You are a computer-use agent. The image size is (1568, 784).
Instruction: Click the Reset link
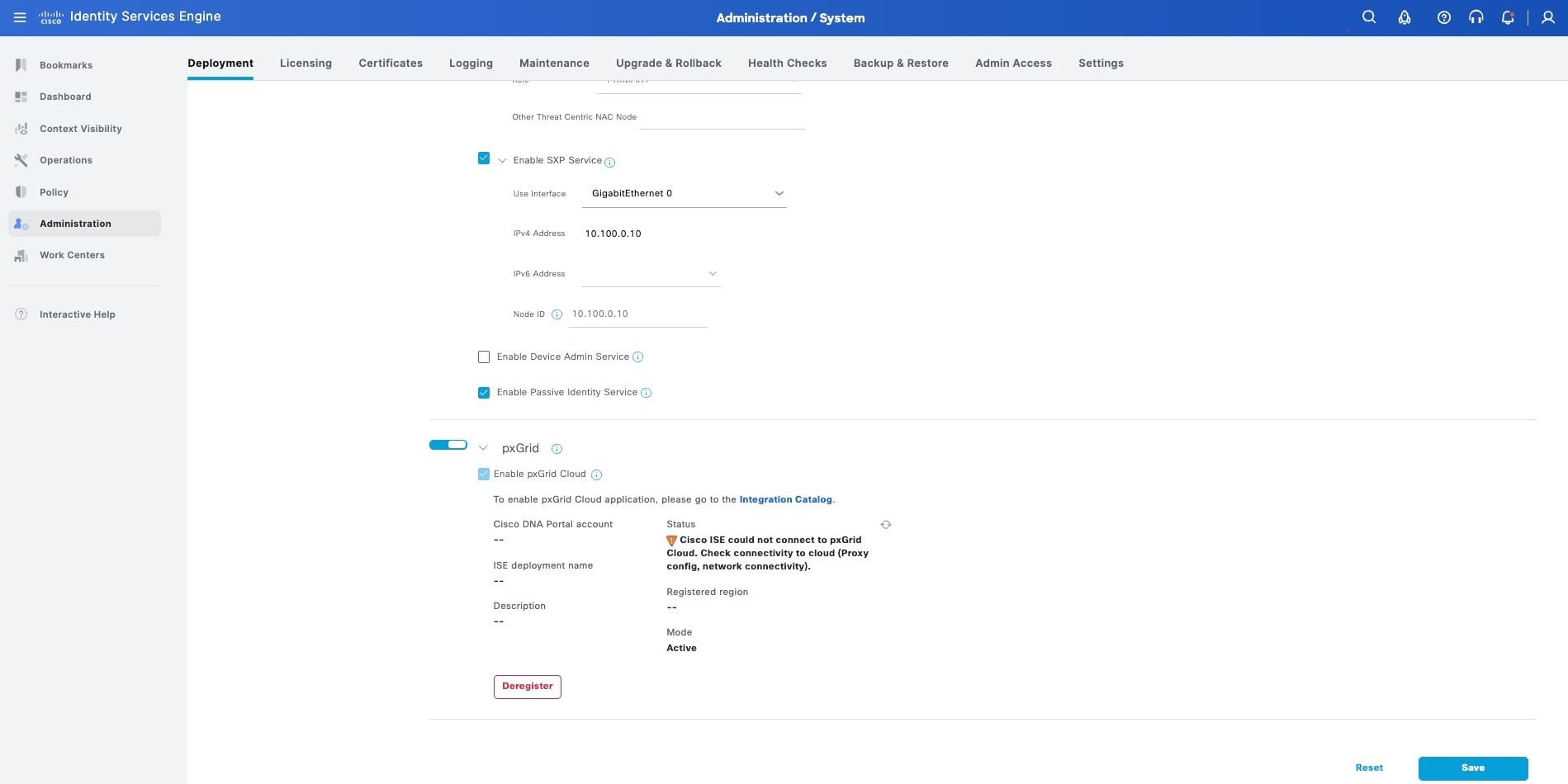tap(1369, 768)
